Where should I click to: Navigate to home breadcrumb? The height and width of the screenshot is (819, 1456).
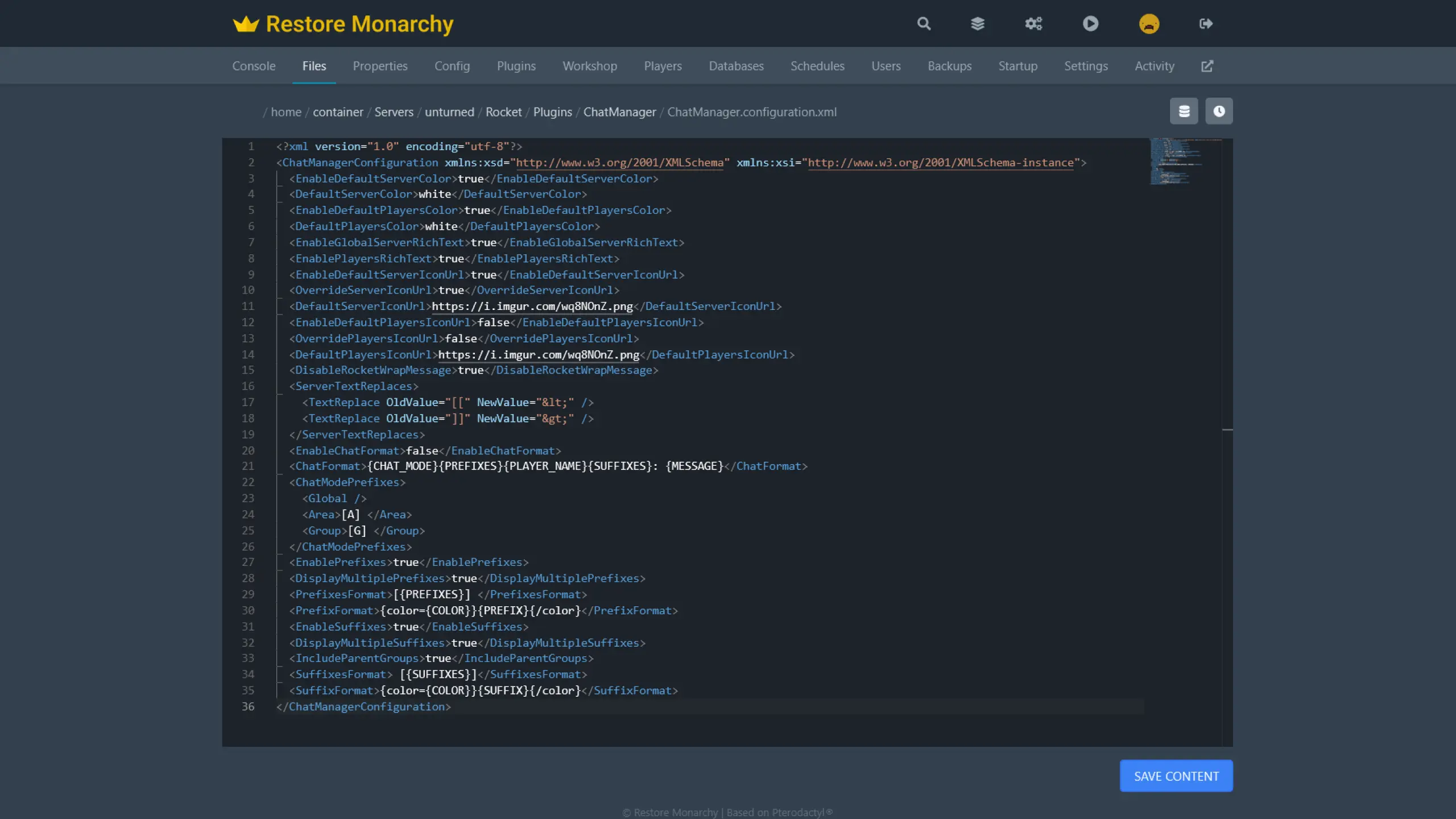pos(286,112)
